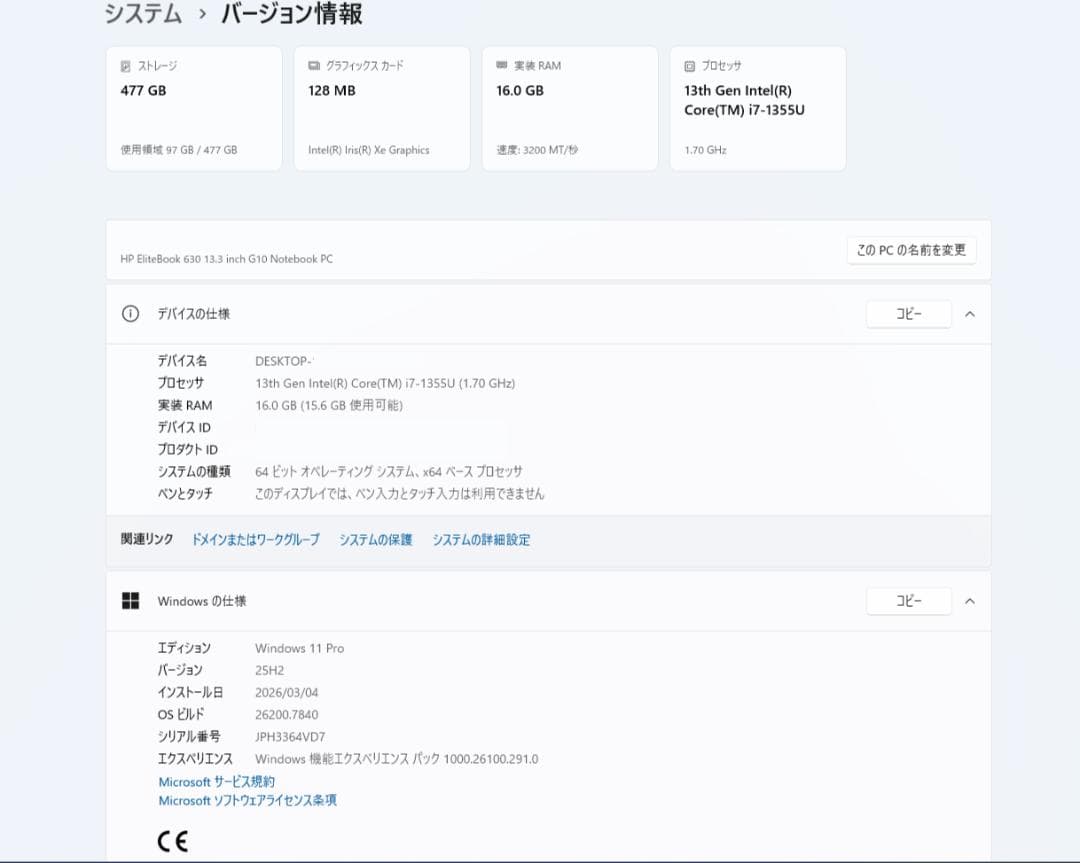The height and width of the screenshot is (863, 1080).
Task: Click RAM speed text 速度: 3200 MT/秒
Action: point(537,149)
